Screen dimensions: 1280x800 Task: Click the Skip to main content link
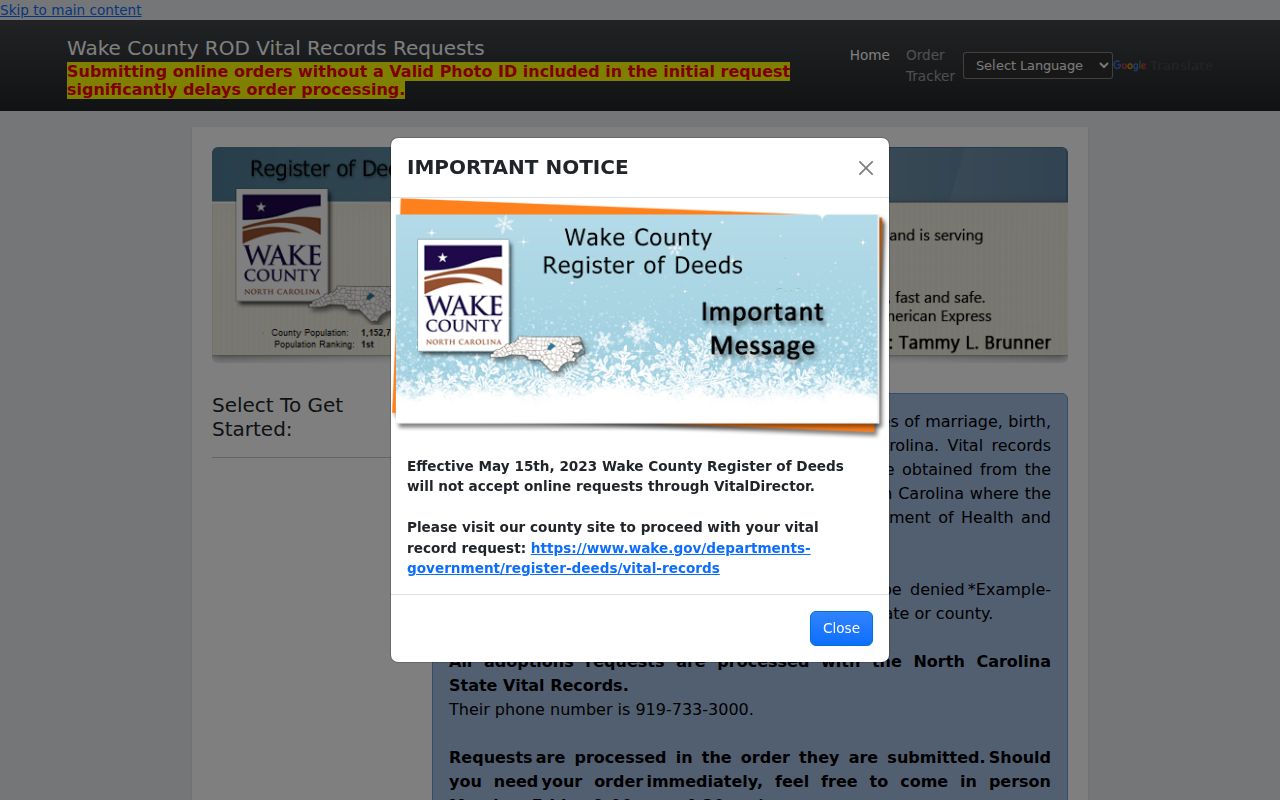tap(71, 10)
